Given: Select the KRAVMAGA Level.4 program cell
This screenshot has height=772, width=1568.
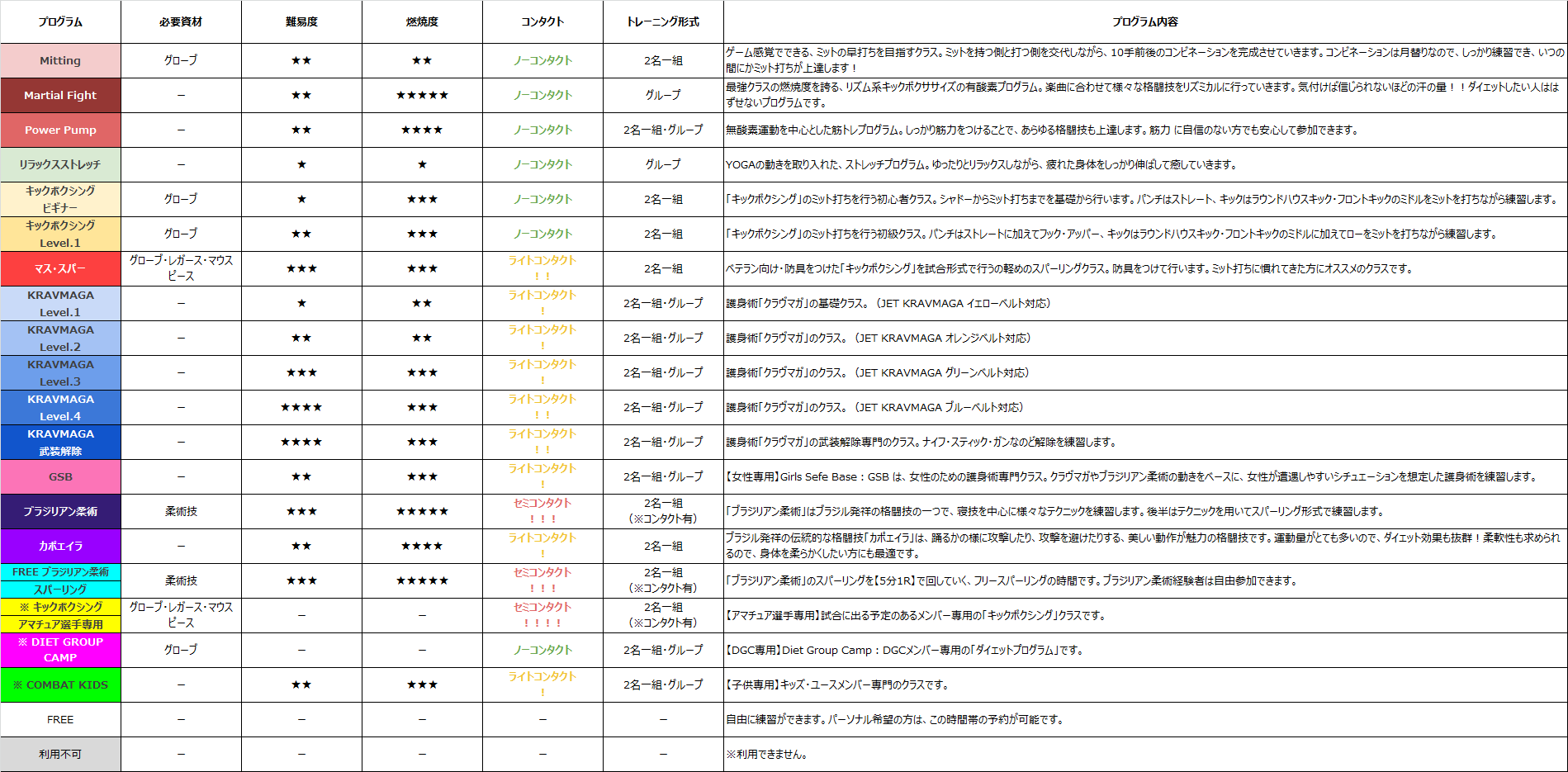Looking at the screenshot, I should (60, 407).
